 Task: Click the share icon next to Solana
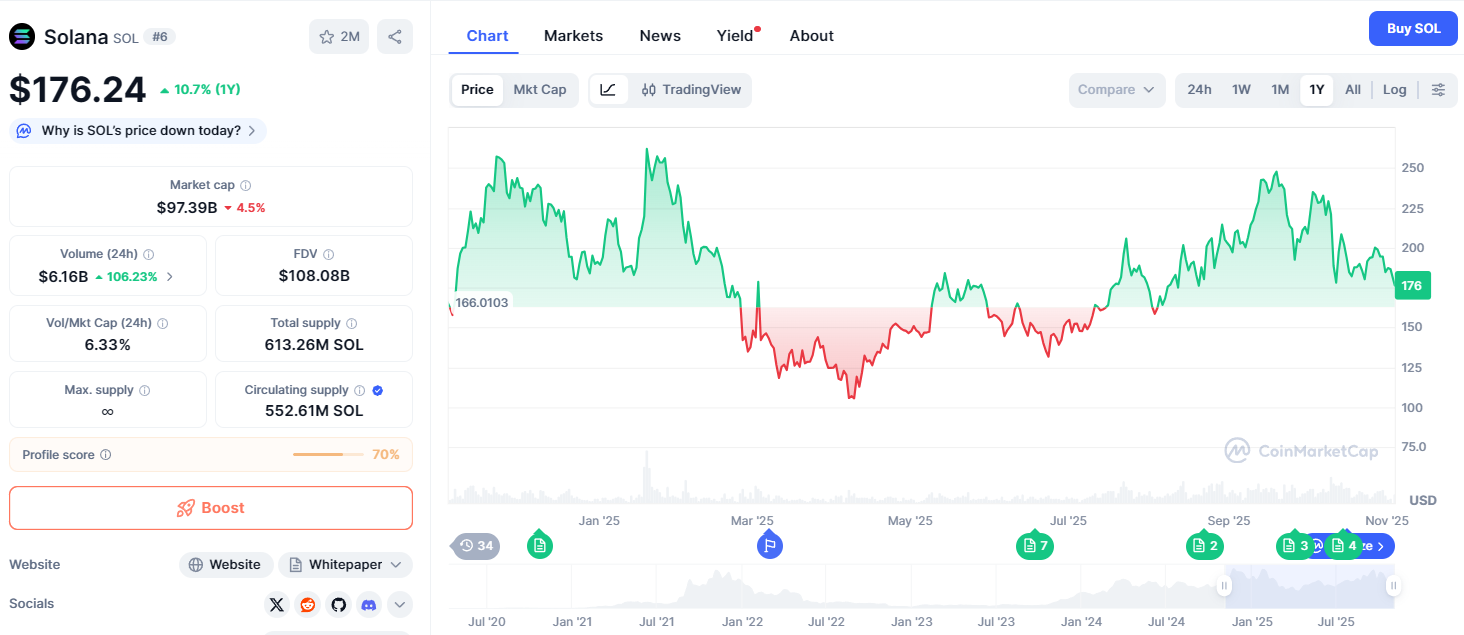[395, 37]
